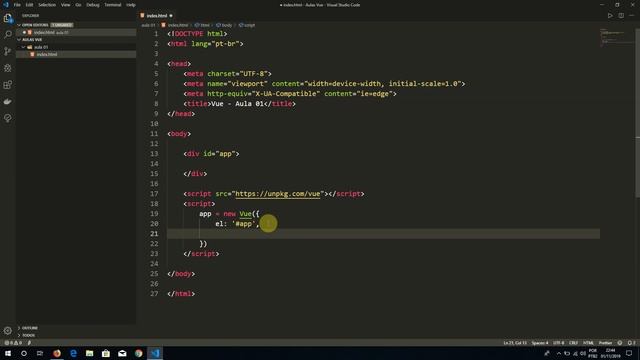The height and width of the screenshot is (360, 640).
Task: Change end of line sequence CRLF
Action: [x=573, y=343]
